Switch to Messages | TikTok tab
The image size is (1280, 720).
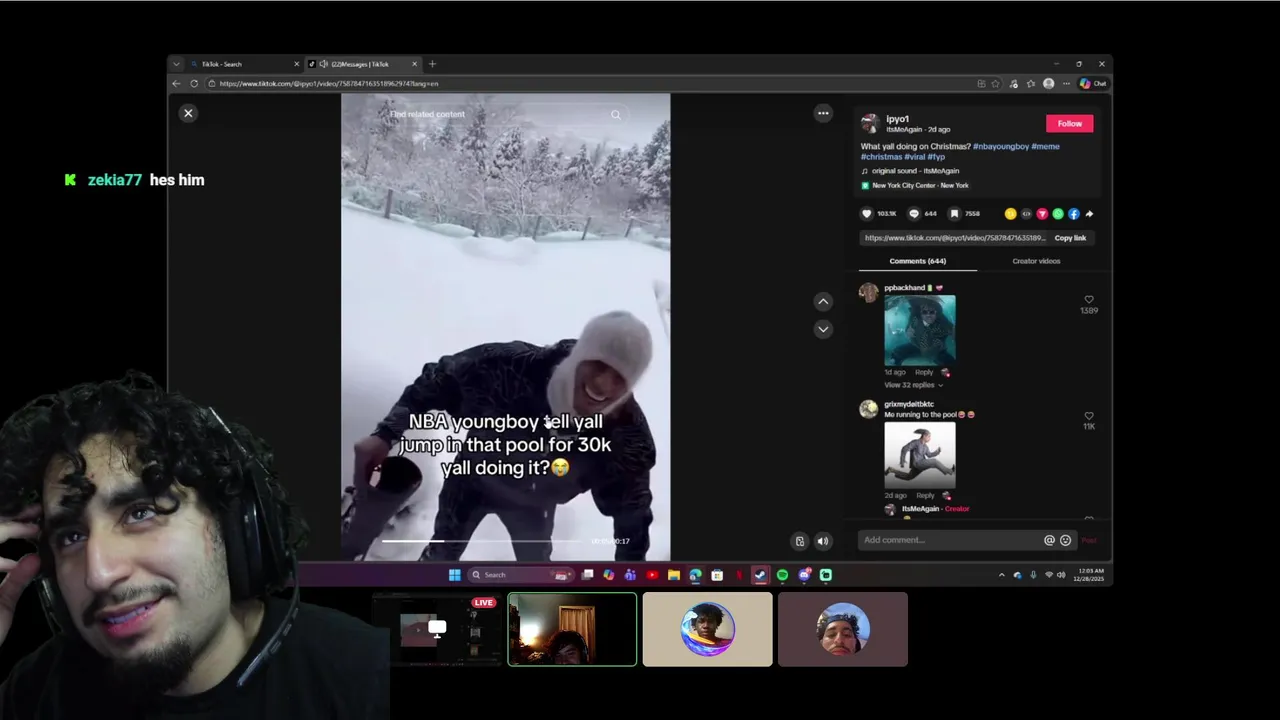tap(362, 64)
